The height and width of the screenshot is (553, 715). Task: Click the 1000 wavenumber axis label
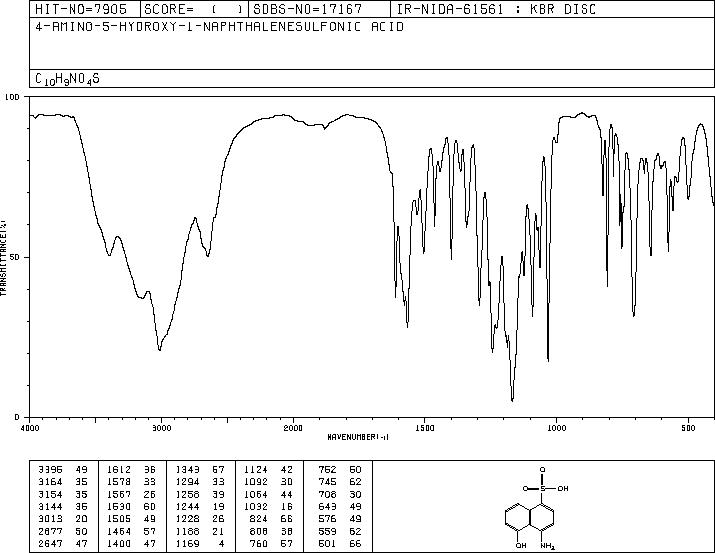coord(556,428)
